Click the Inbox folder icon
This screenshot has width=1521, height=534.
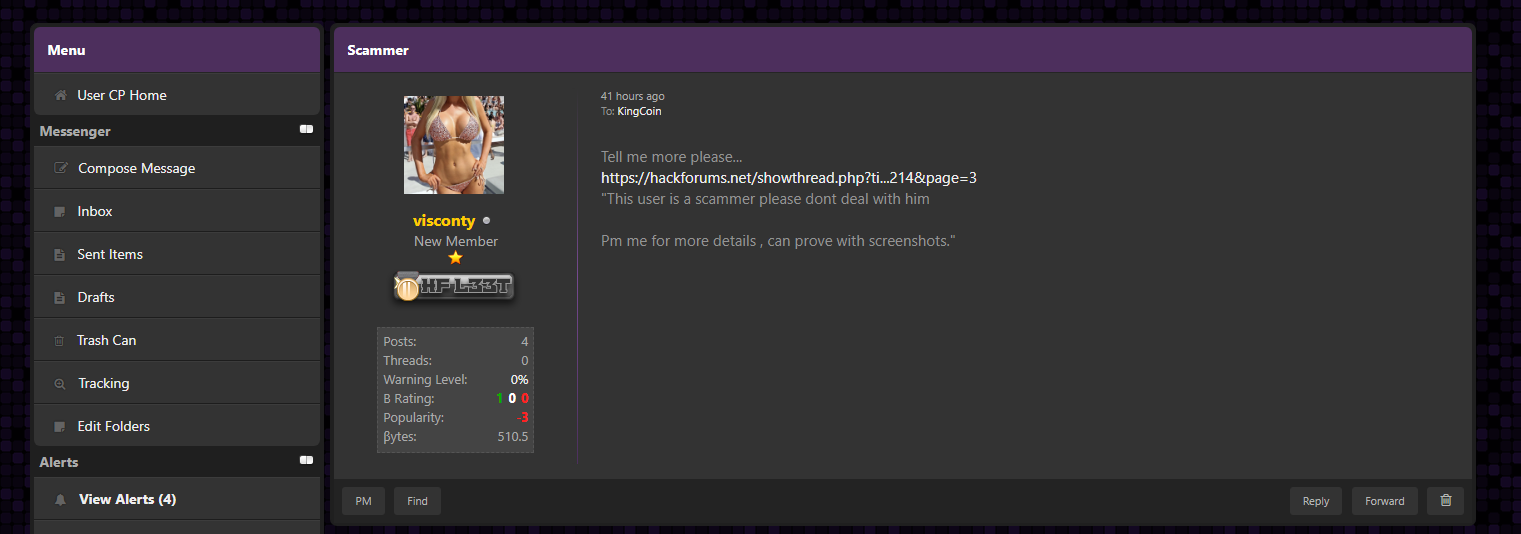[60, 212]
